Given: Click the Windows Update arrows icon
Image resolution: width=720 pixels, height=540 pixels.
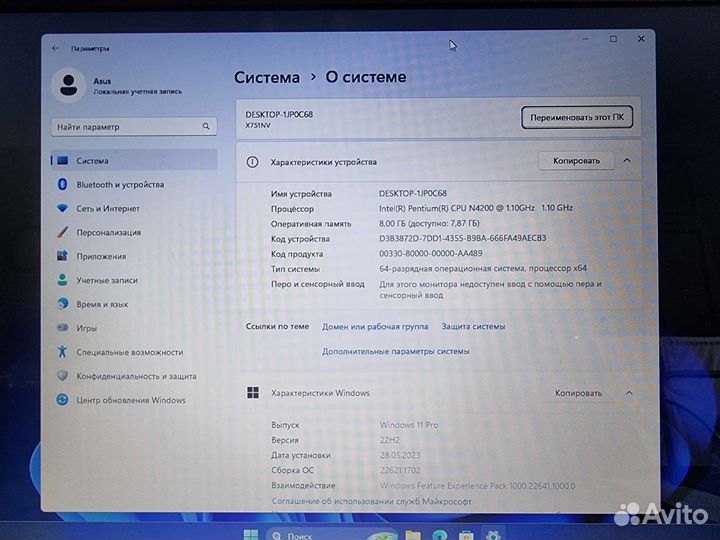Looking at the screenshot, I should pyautogui.click(x=62, y=399).
